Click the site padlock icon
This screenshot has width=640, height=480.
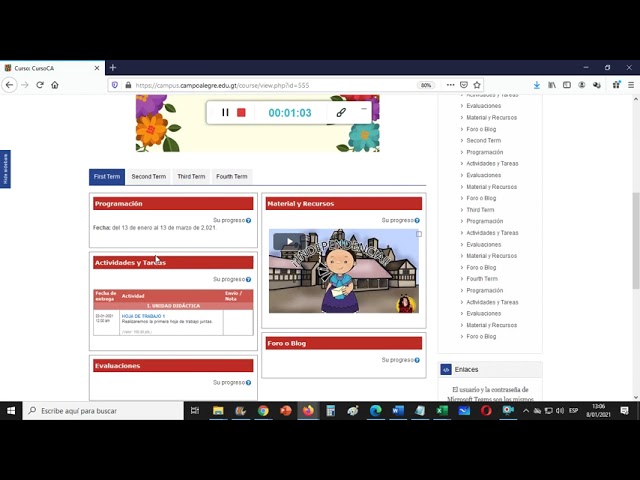coord(128,85)
